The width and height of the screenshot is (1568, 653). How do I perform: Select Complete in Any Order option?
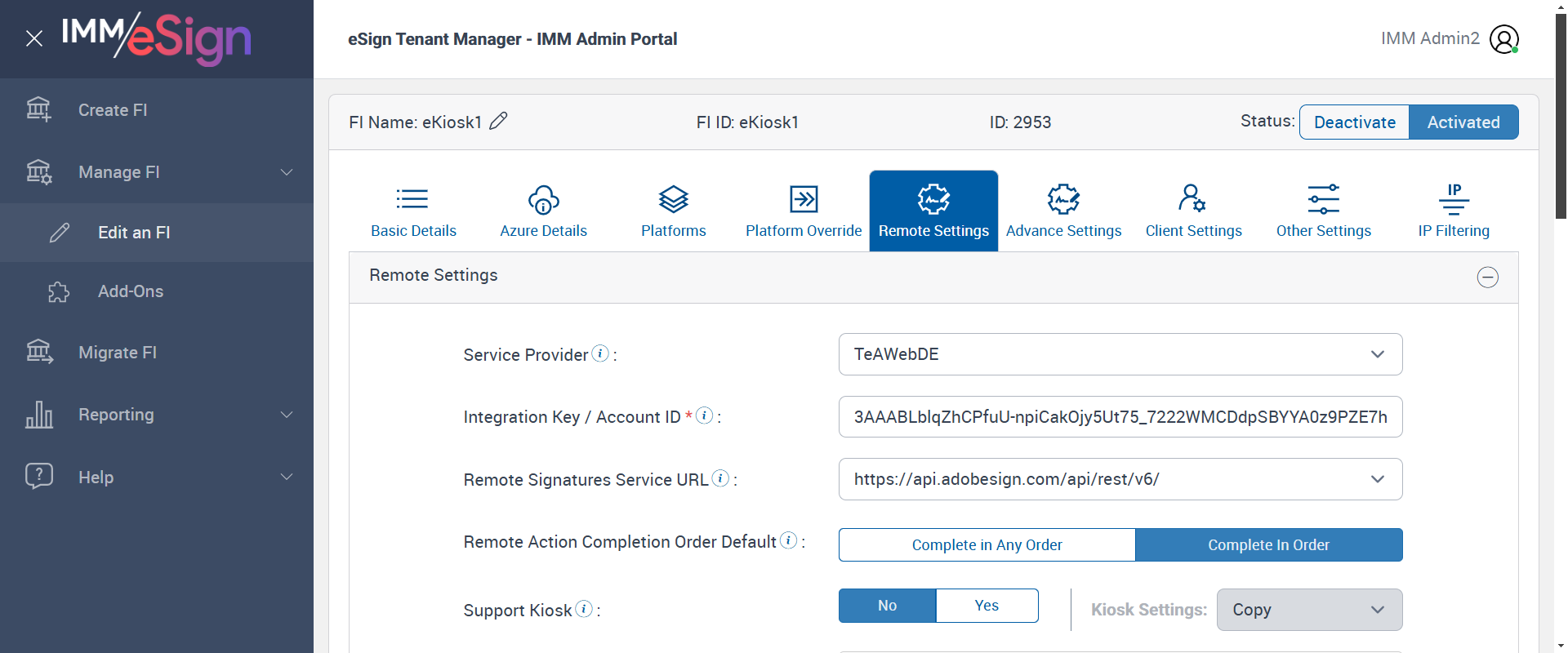coord(987,544)
